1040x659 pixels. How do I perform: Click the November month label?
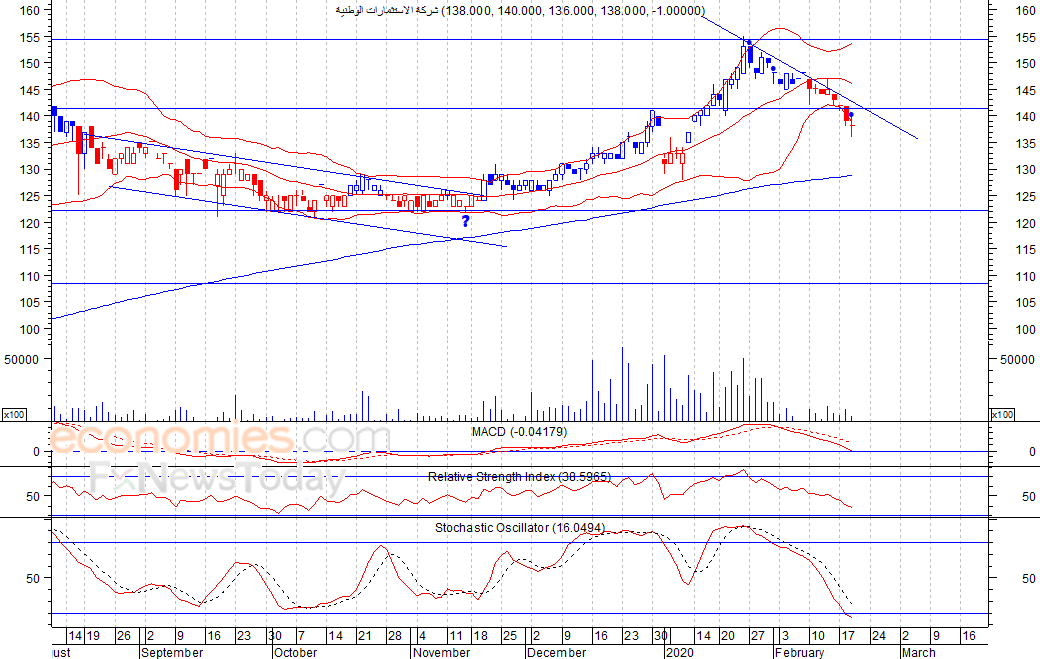pos(441,652)
